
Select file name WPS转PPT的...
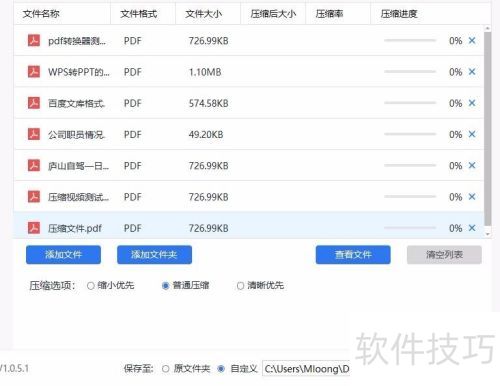pos(79,72)
